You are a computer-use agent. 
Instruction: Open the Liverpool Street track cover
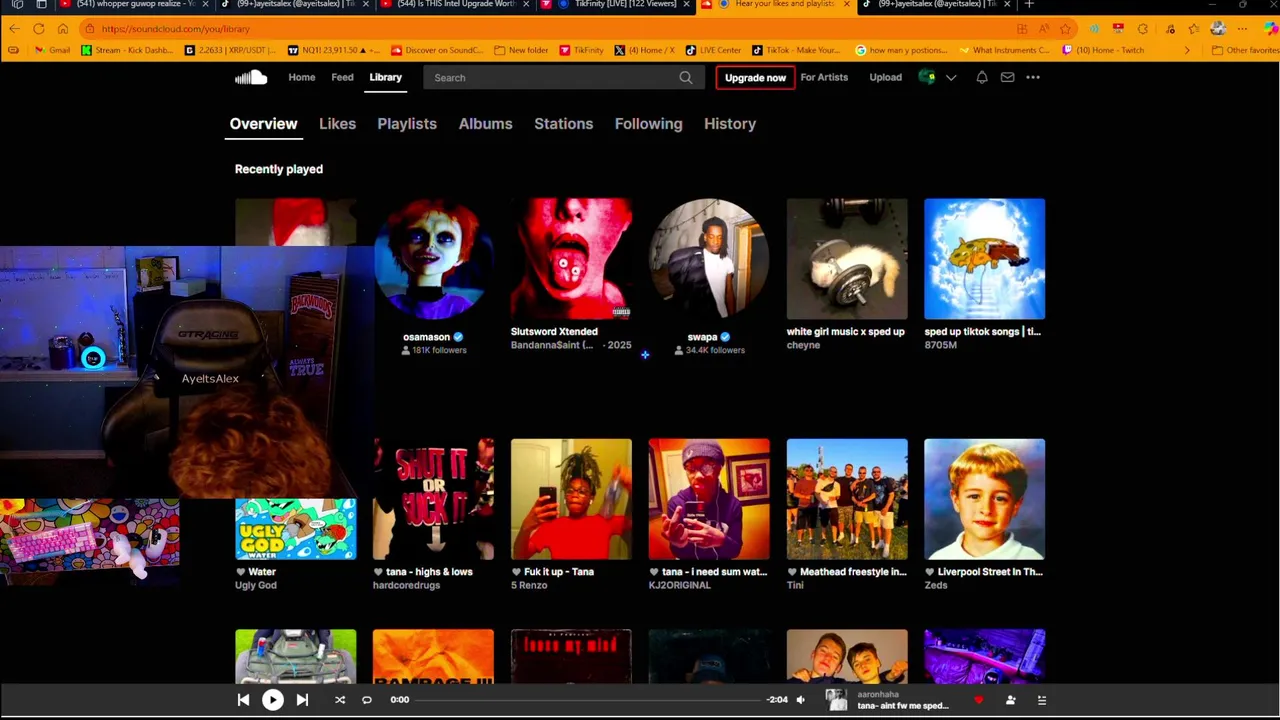pyautogui.click(x=985, y=498)
